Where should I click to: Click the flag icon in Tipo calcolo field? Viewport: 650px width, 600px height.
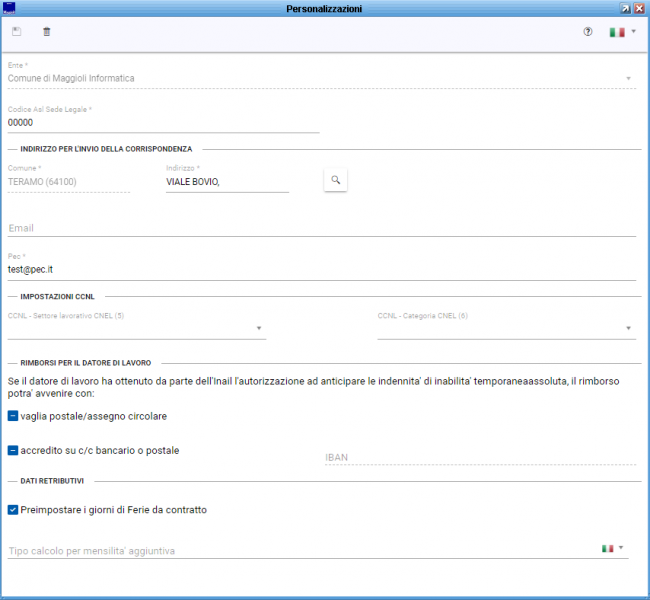coord(607,548)
